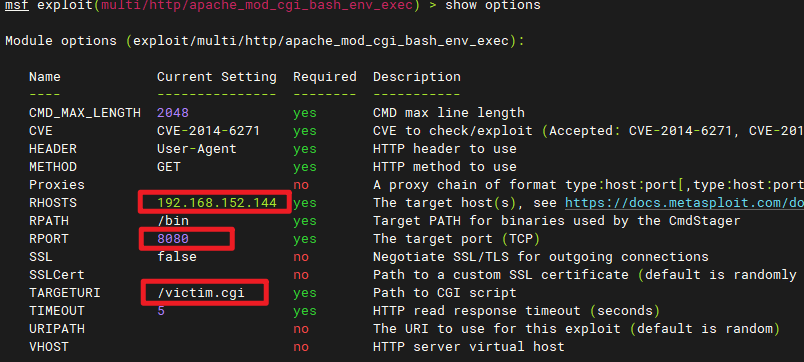Click 'HTTP method to use' description
The image size is (804, 362).
pyautogui.click(x=445, y=167)
